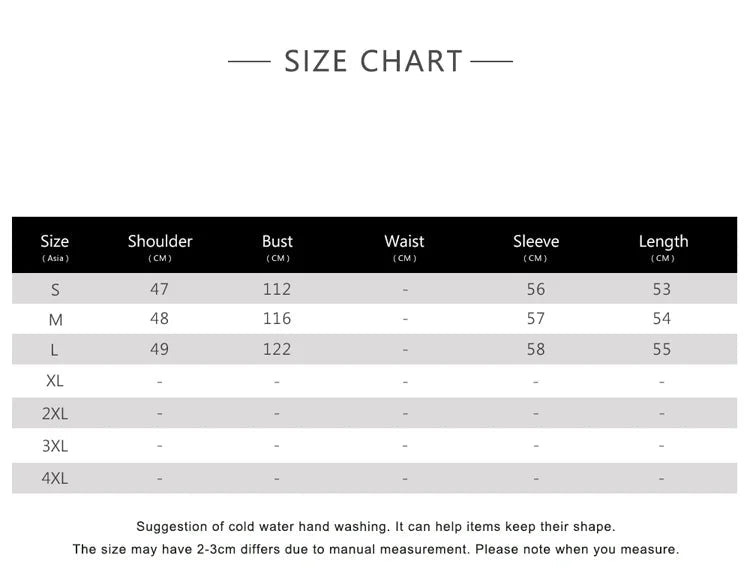The height and width of the screenshot is (585, 750).
Task: Select the Bust column header
Action: 277,246
